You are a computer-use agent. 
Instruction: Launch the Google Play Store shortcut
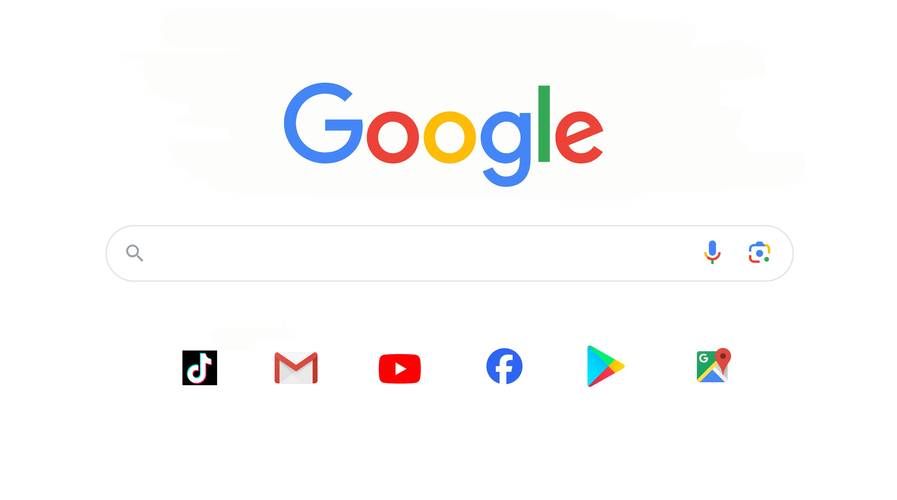[605, 366]
